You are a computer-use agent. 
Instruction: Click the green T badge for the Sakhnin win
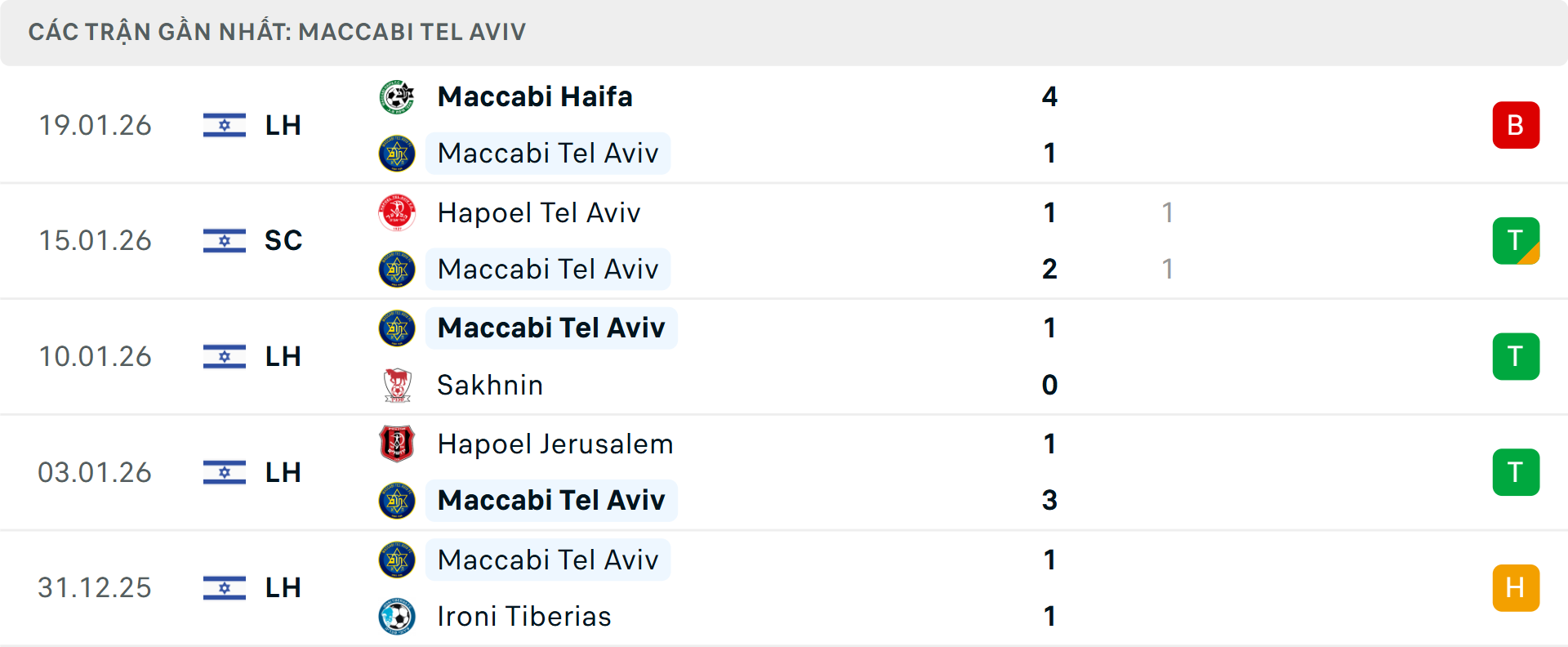[x=1517, y=356]
